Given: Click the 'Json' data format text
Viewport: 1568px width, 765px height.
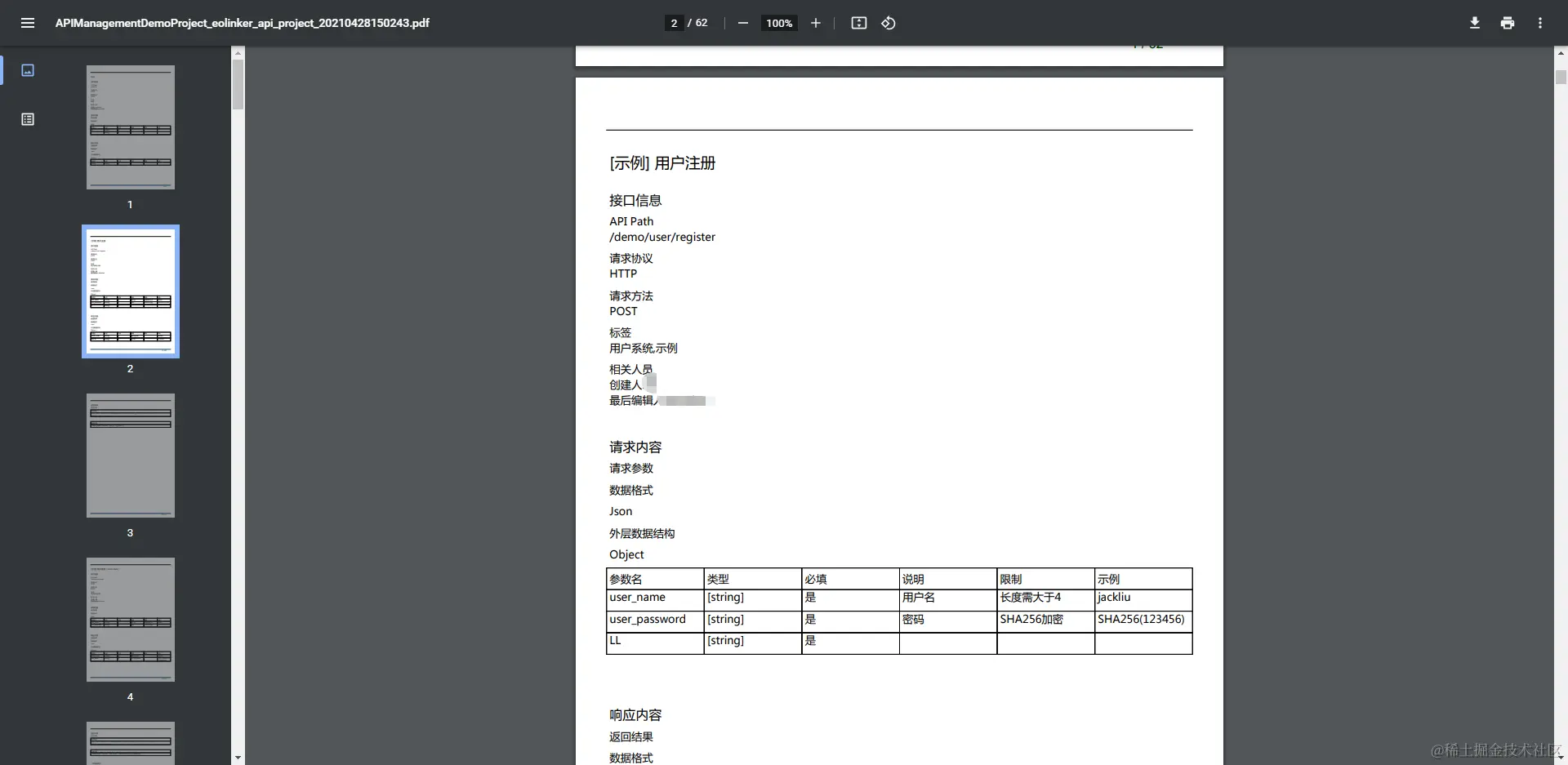Looking at the screenshot, I should click(x=621, y=511).
